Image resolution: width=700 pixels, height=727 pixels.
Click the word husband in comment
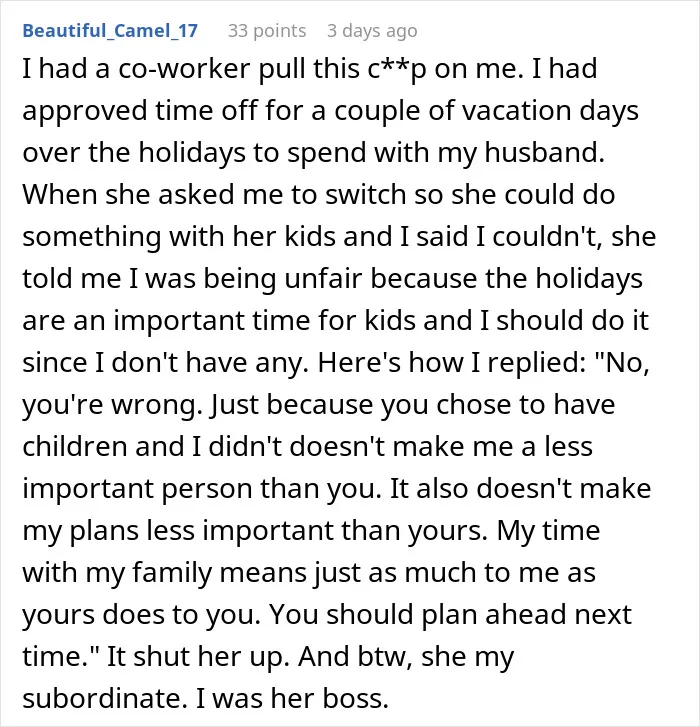pyautogui.click(x=544, y=153)
